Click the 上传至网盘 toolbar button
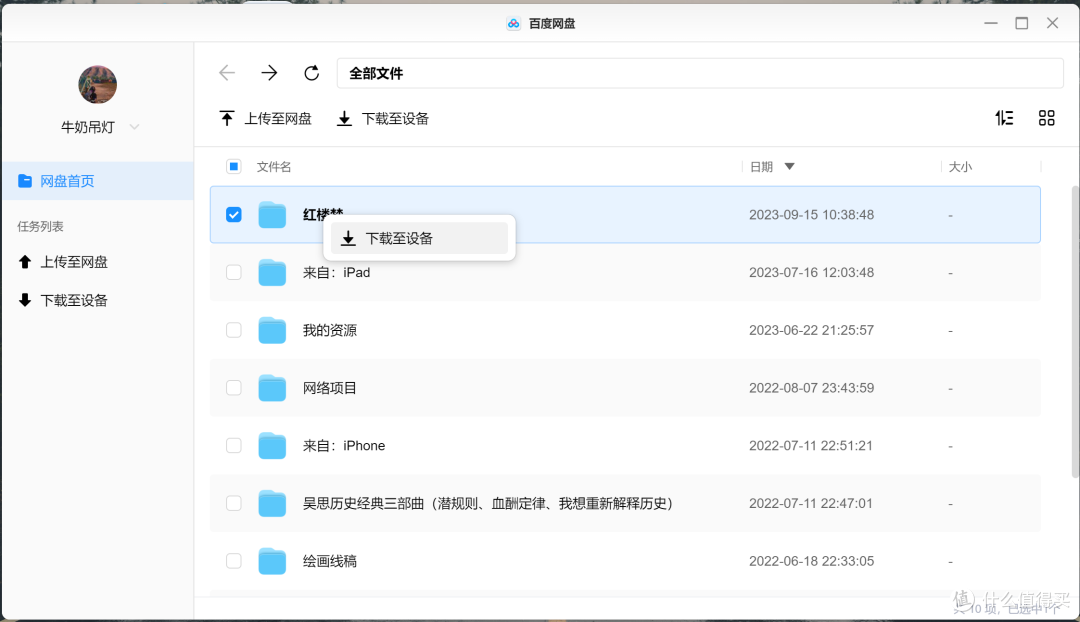The image size is (1080, 622). 265,118
